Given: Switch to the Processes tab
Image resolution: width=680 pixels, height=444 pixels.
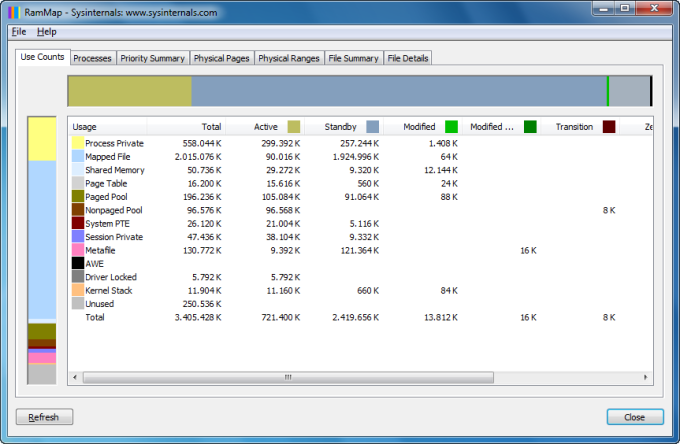Looking at the screenshot, I should coord(92,58).
